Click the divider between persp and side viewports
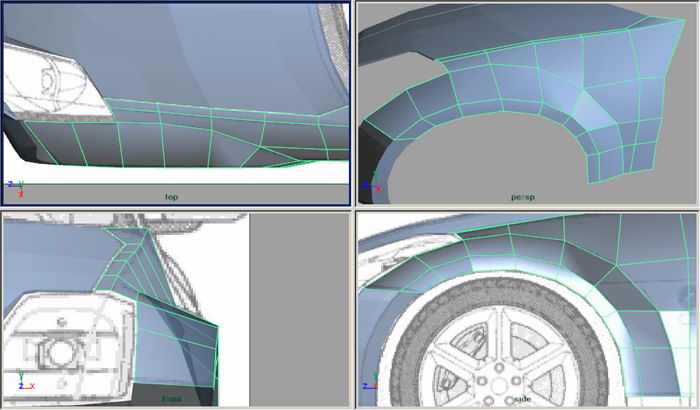Screen dimensions: 700x410 (527, 208)
